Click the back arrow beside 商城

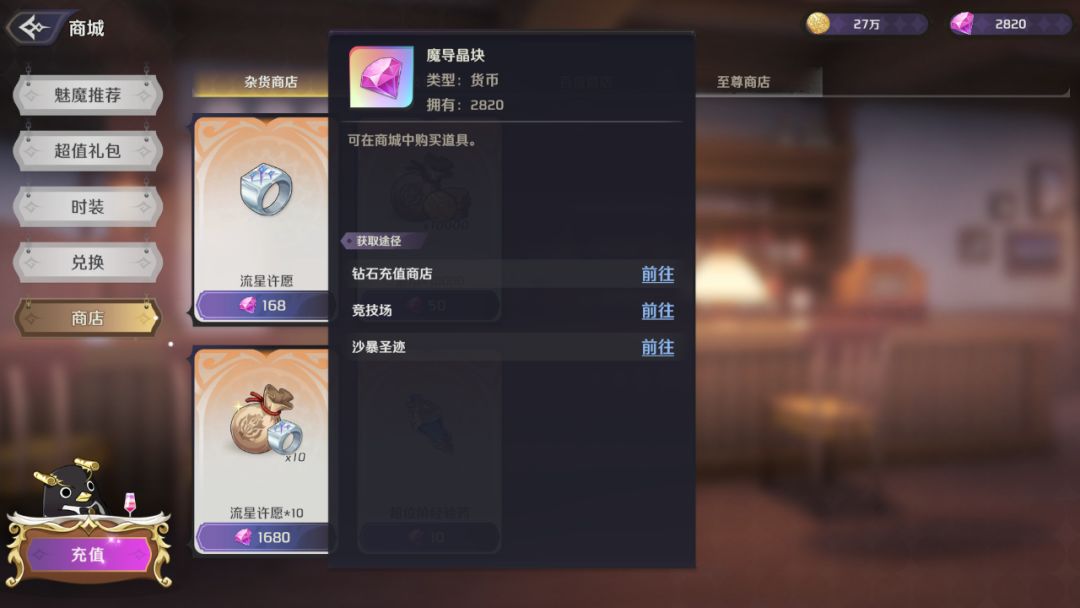34,28
